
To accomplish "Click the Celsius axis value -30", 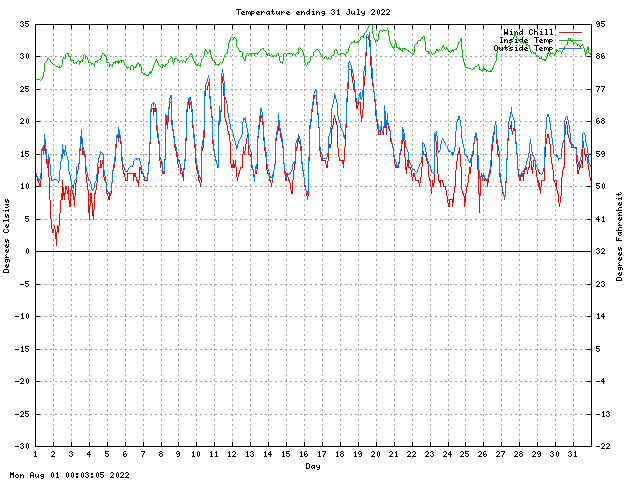I will (x=22, y=446).
